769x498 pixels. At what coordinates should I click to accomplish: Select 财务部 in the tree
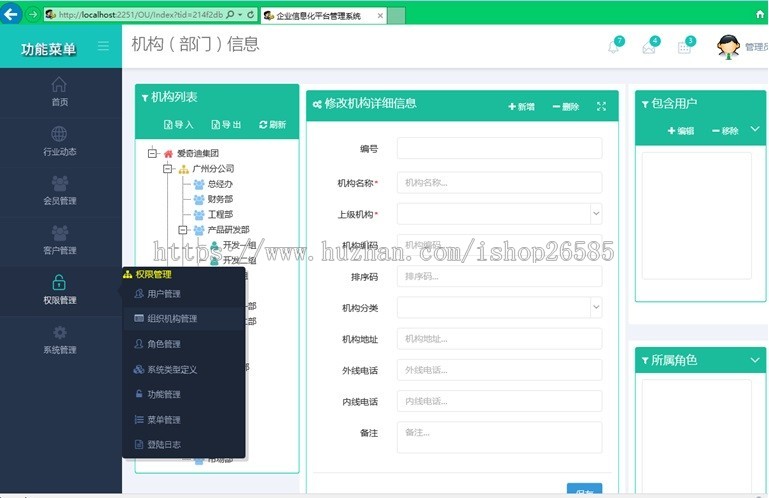(220, 199)
